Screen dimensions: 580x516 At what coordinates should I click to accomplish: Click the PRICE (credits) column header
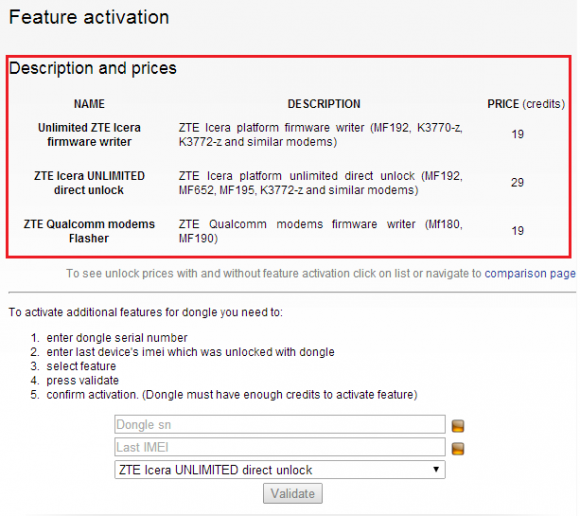(526, 104)
